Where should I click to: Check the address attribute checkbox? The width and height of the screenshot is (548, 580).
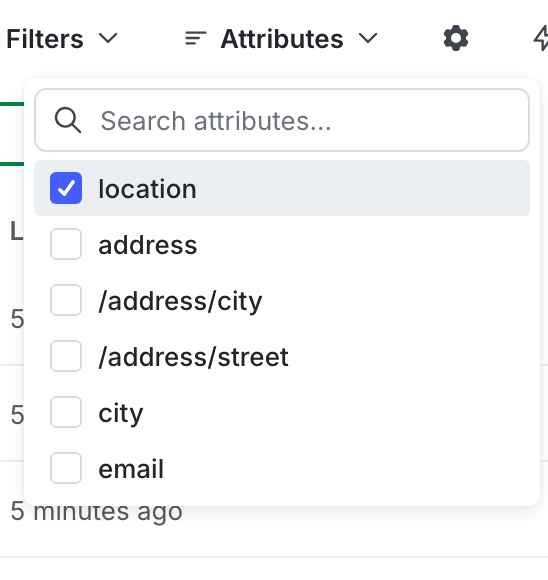point(66,244)
